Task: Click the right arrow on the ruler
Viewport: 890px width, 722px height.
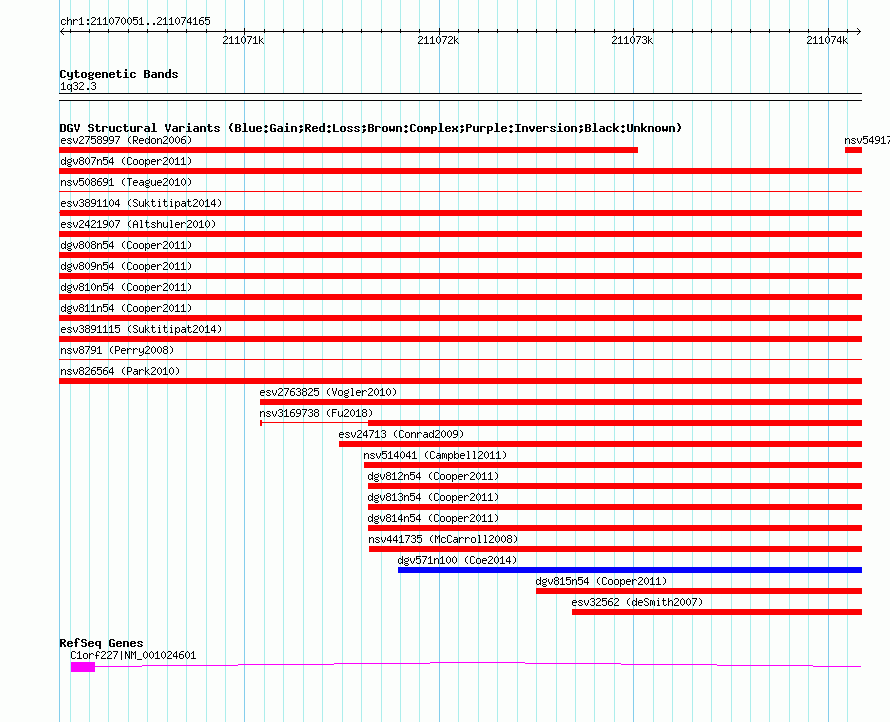Action: coord(859,32)
